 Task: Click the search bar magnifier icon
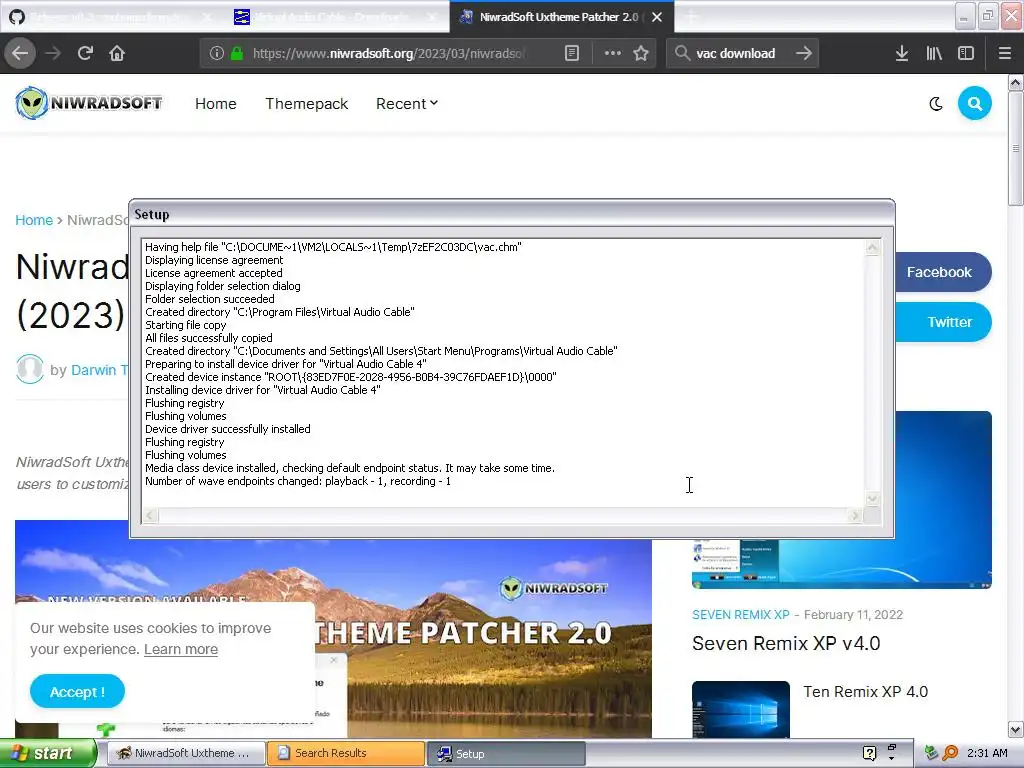pos(682,54)
